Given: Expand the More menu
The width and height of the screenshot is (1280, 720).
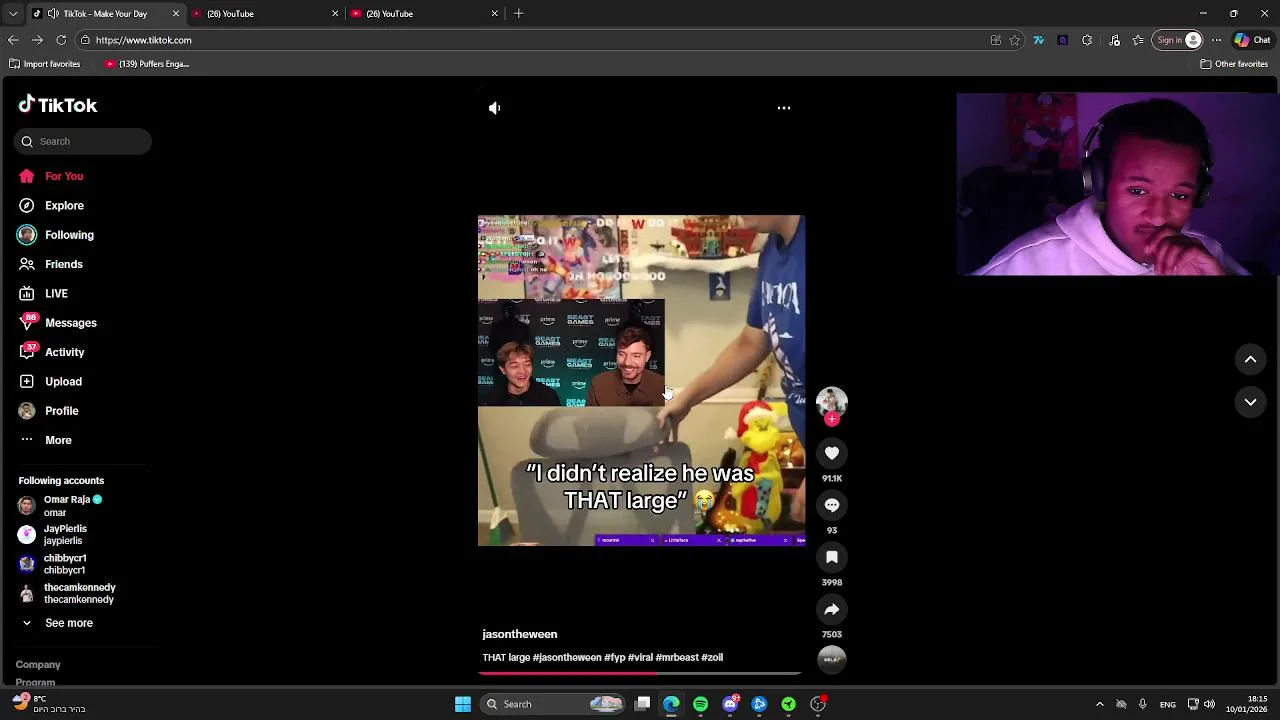Looking at the screenshot, I should coord(45,440).
